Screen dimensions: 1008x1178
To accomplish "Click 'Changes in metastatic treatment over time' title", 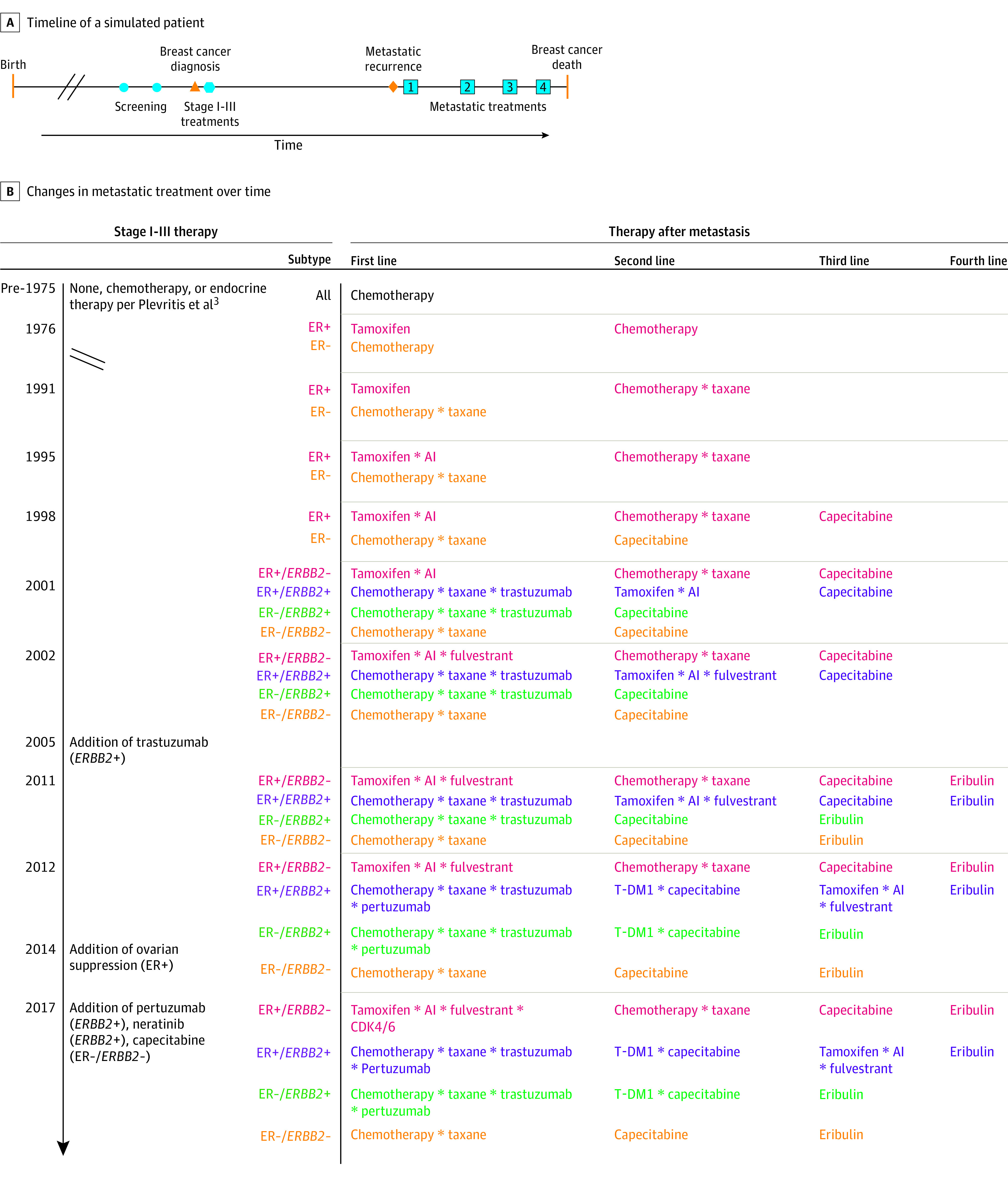I will (148, 192).
